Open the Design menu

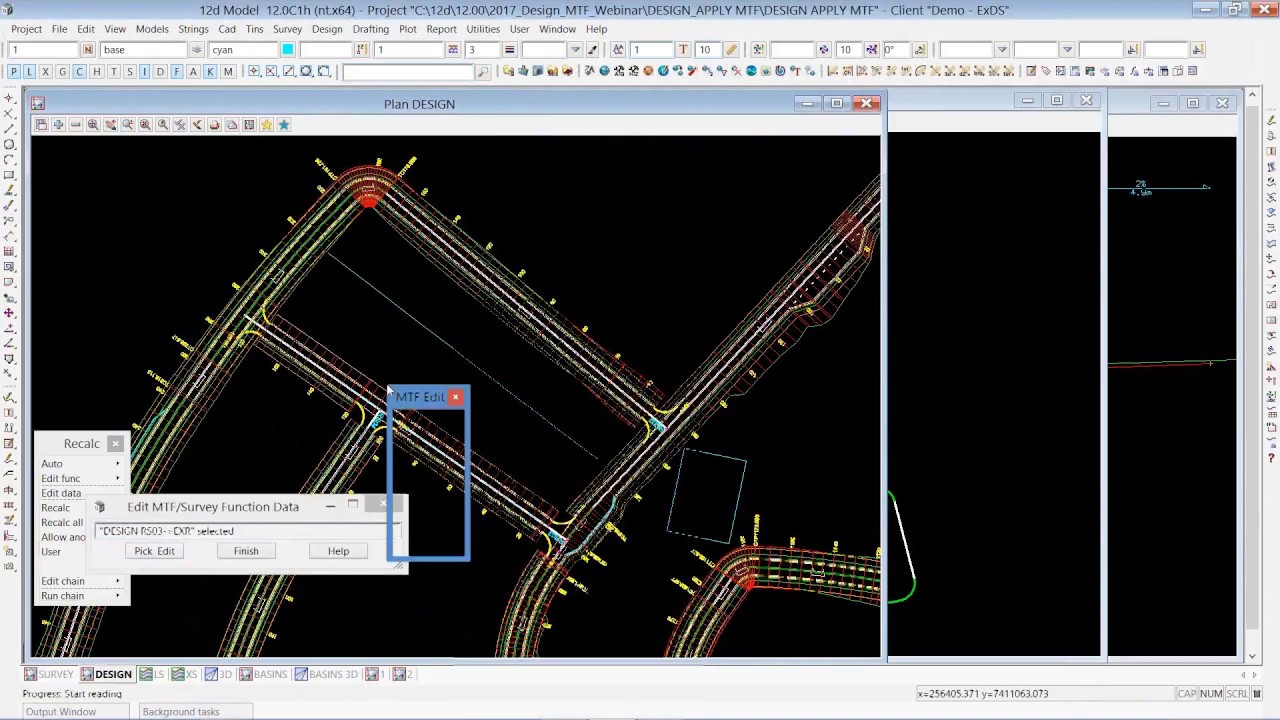click(326, 29)
